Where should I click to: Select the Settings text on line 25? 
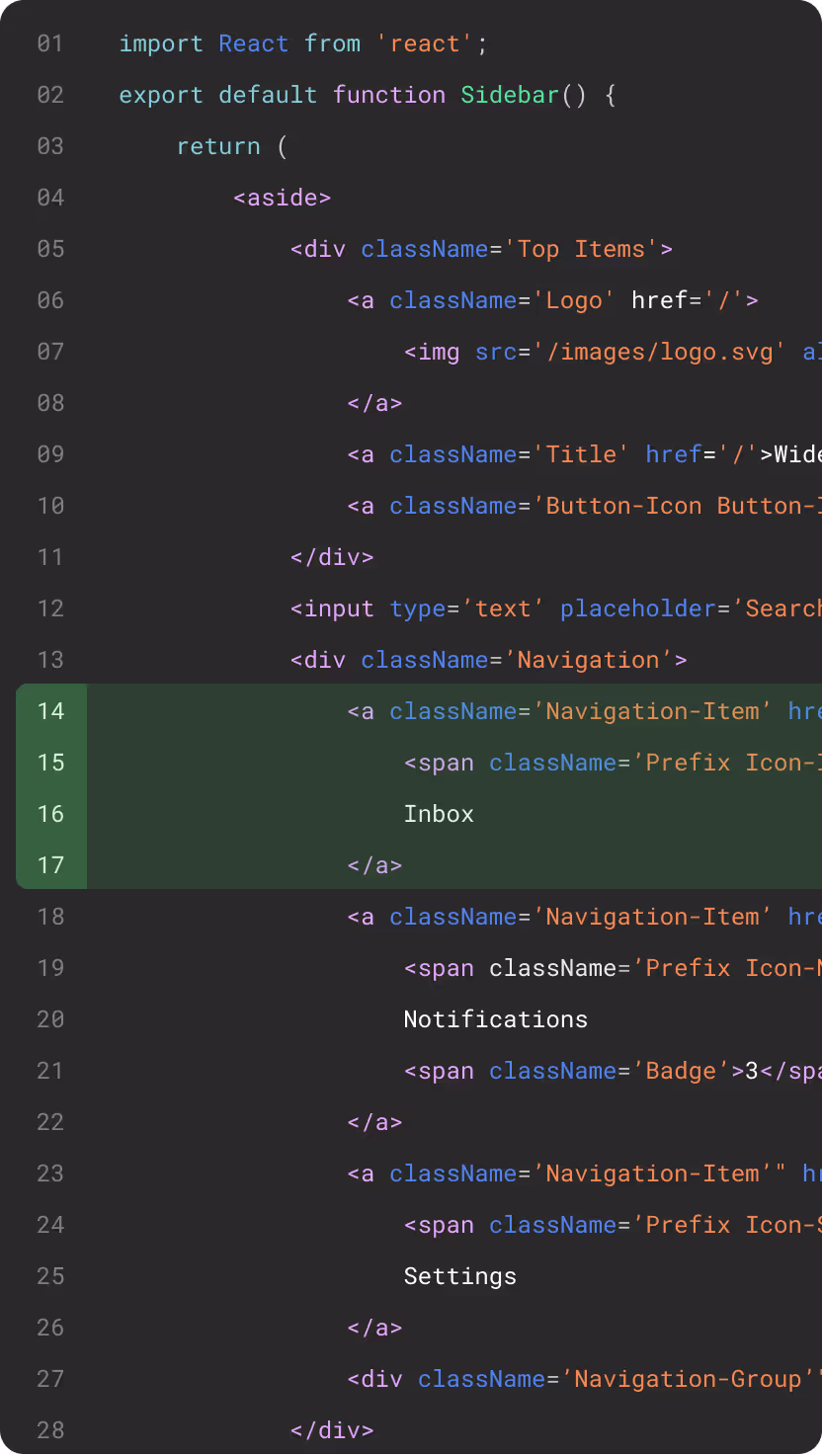pos(459,1275)
